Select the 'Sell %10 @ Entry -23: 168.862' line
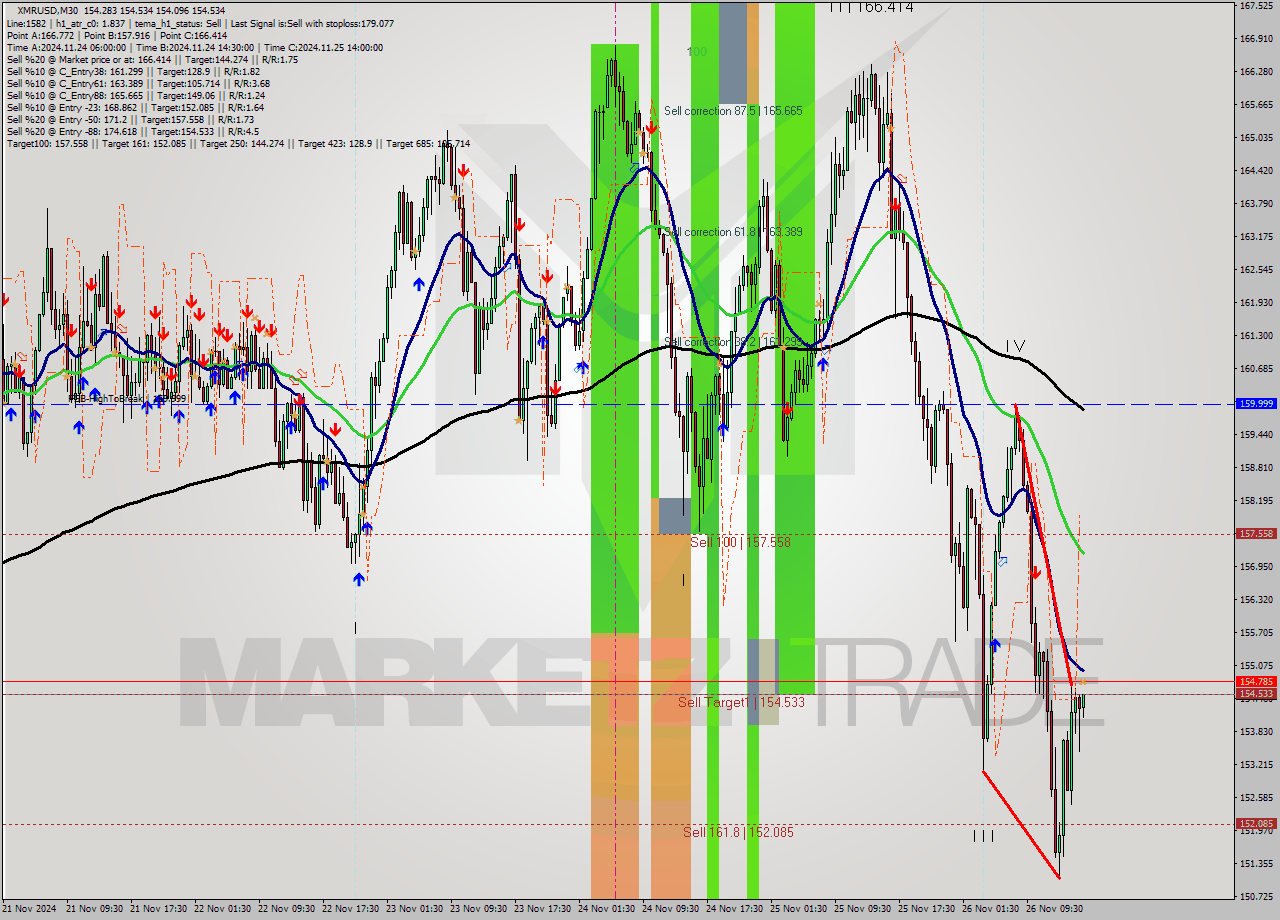This screenshot has width=1280, height=920. click(135, 107)
